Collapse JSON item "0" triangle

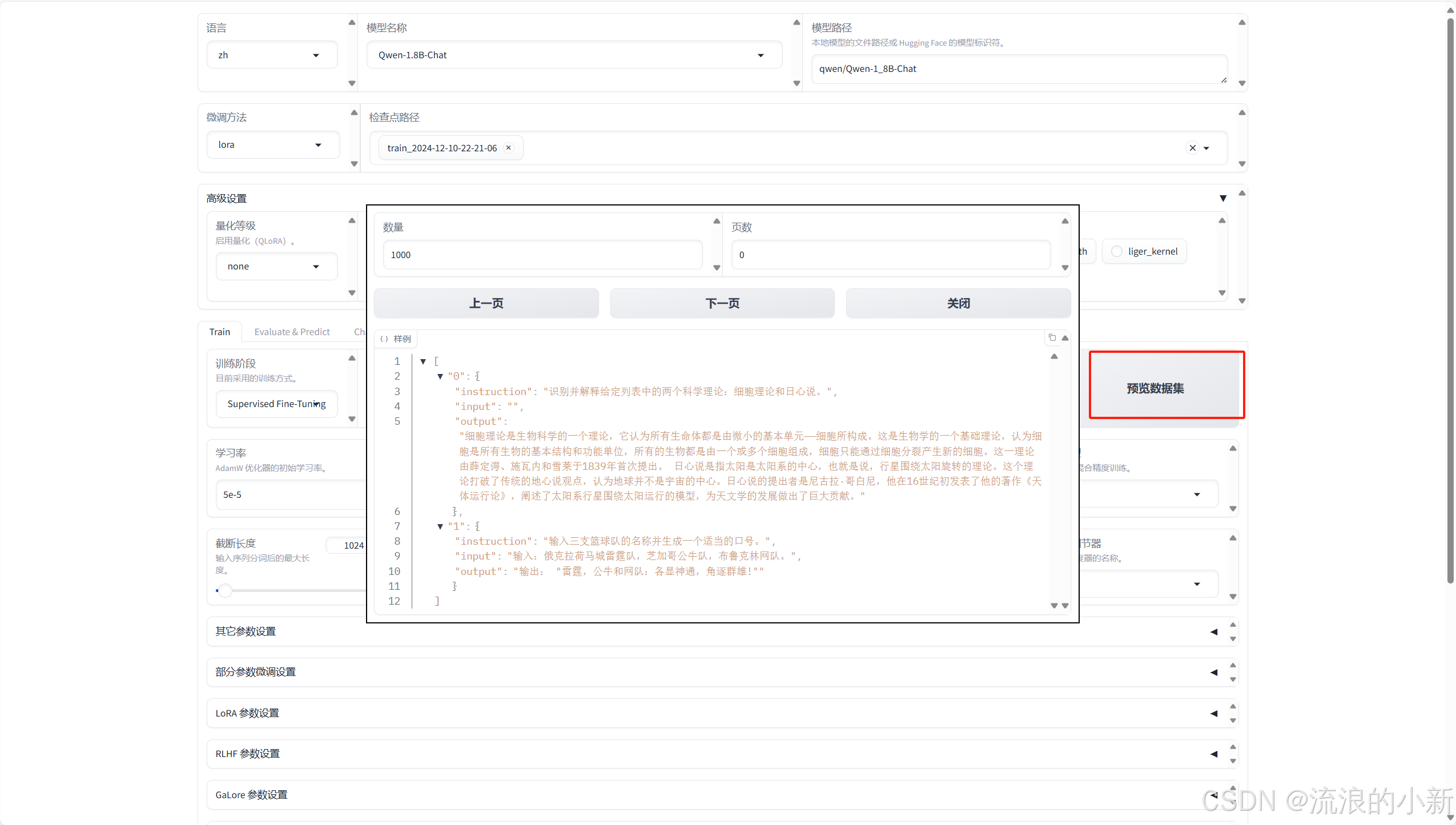coord(440,376)
